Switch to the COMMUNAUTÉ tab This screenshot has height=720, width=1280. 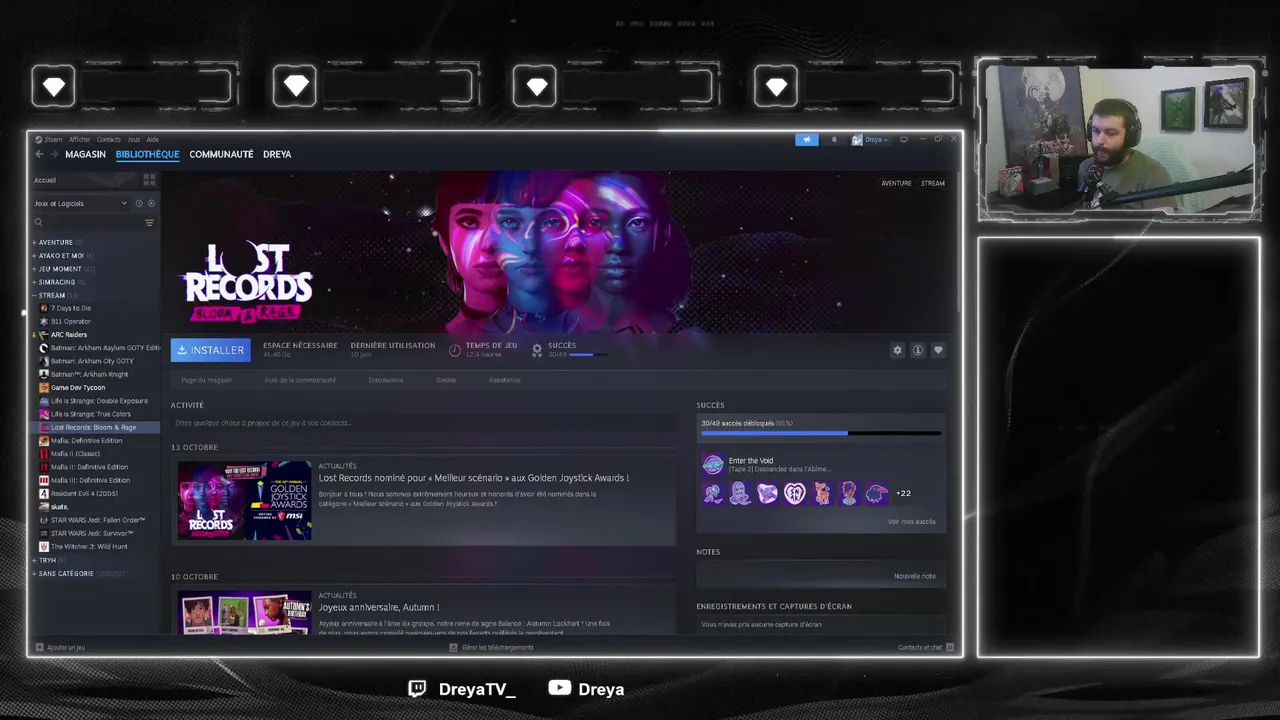[221, 154]
